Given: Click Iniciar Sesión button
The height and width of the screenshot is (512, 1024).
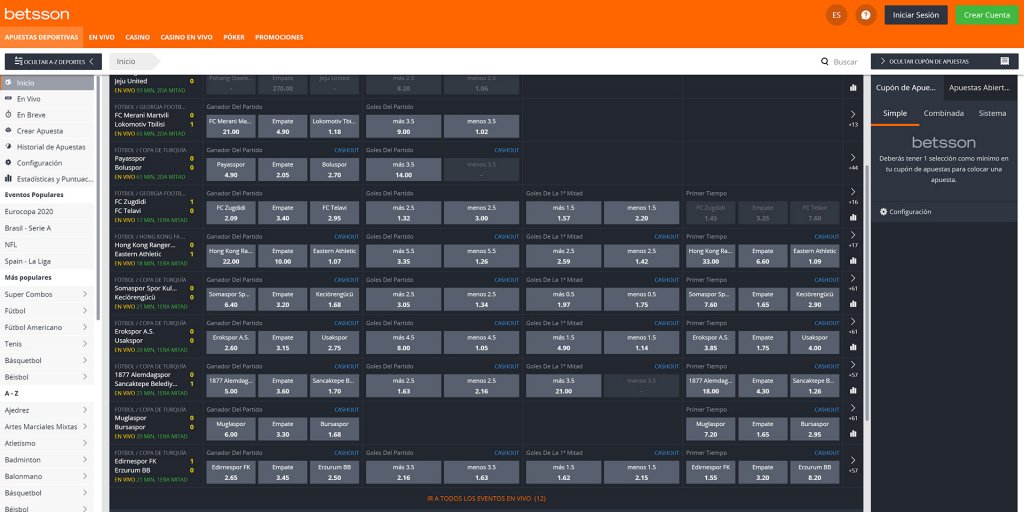Looking at the screenshot, I should click(916, 15).
